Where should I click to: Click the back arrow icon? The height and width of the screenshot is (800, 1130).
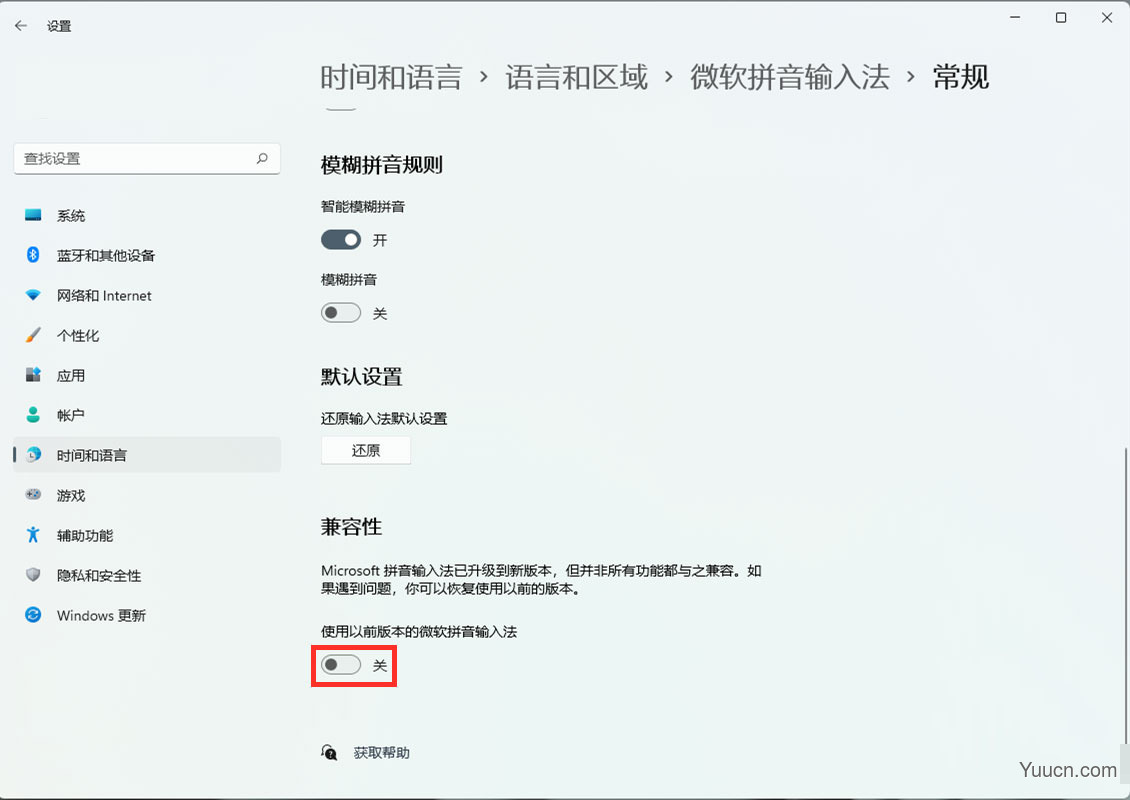pyautogui.click(x=21, y=26)
